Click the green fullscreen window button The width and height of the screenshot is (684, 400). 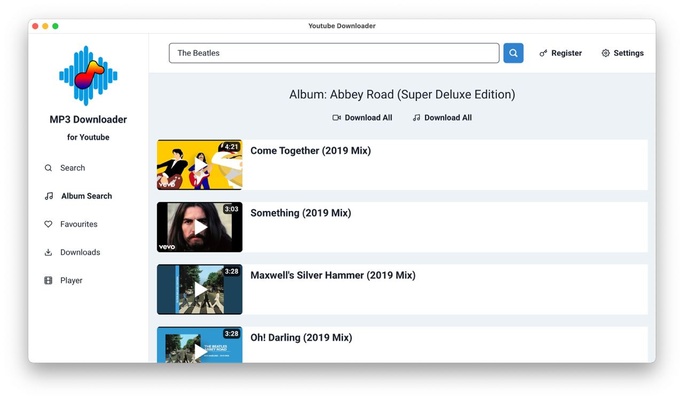point(55,26)
